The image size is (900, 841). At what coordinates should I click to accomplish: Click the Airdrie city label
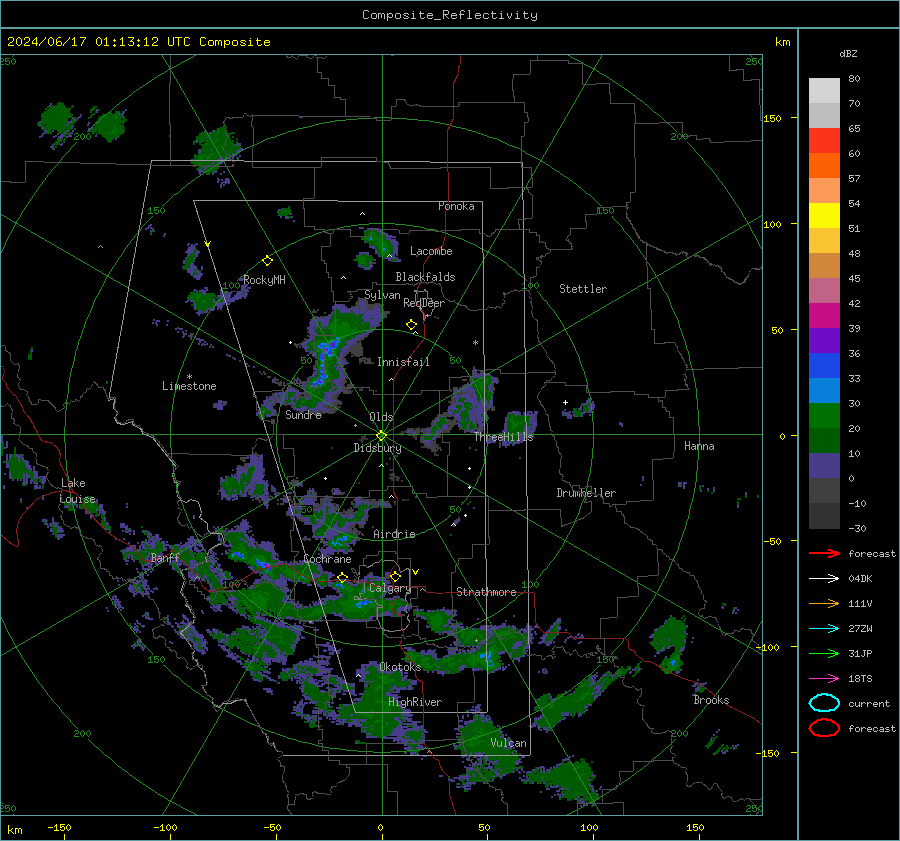click(394, 534)
